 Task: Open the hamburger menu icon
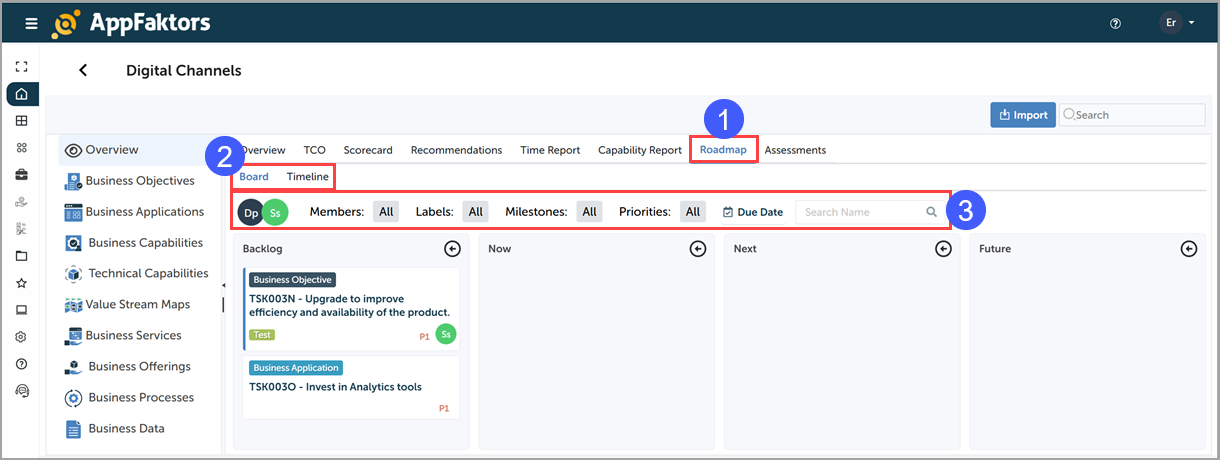coord(31,23)
